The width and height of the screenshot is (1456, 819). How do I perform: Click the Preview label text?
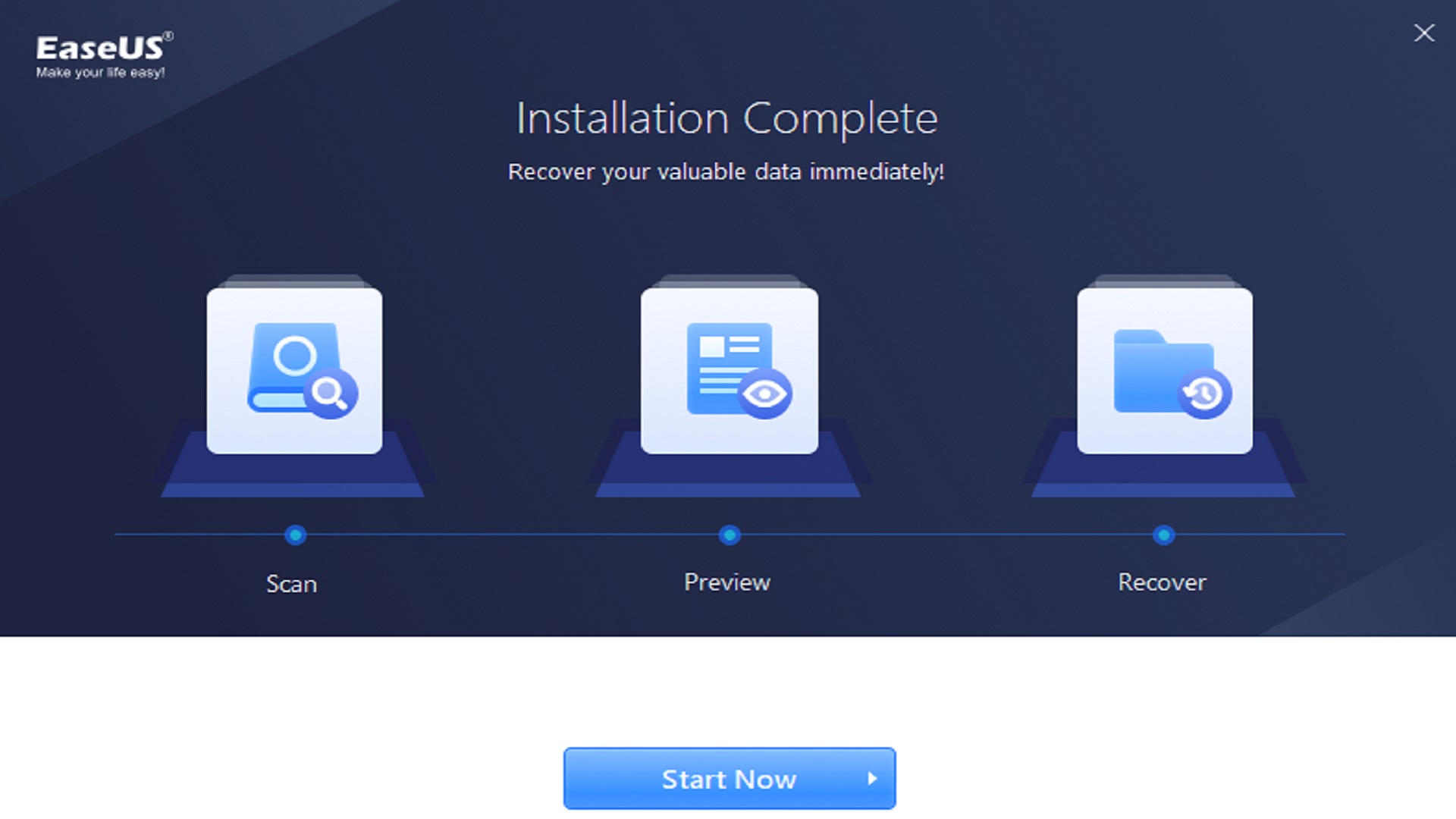[x=727, y=582]
